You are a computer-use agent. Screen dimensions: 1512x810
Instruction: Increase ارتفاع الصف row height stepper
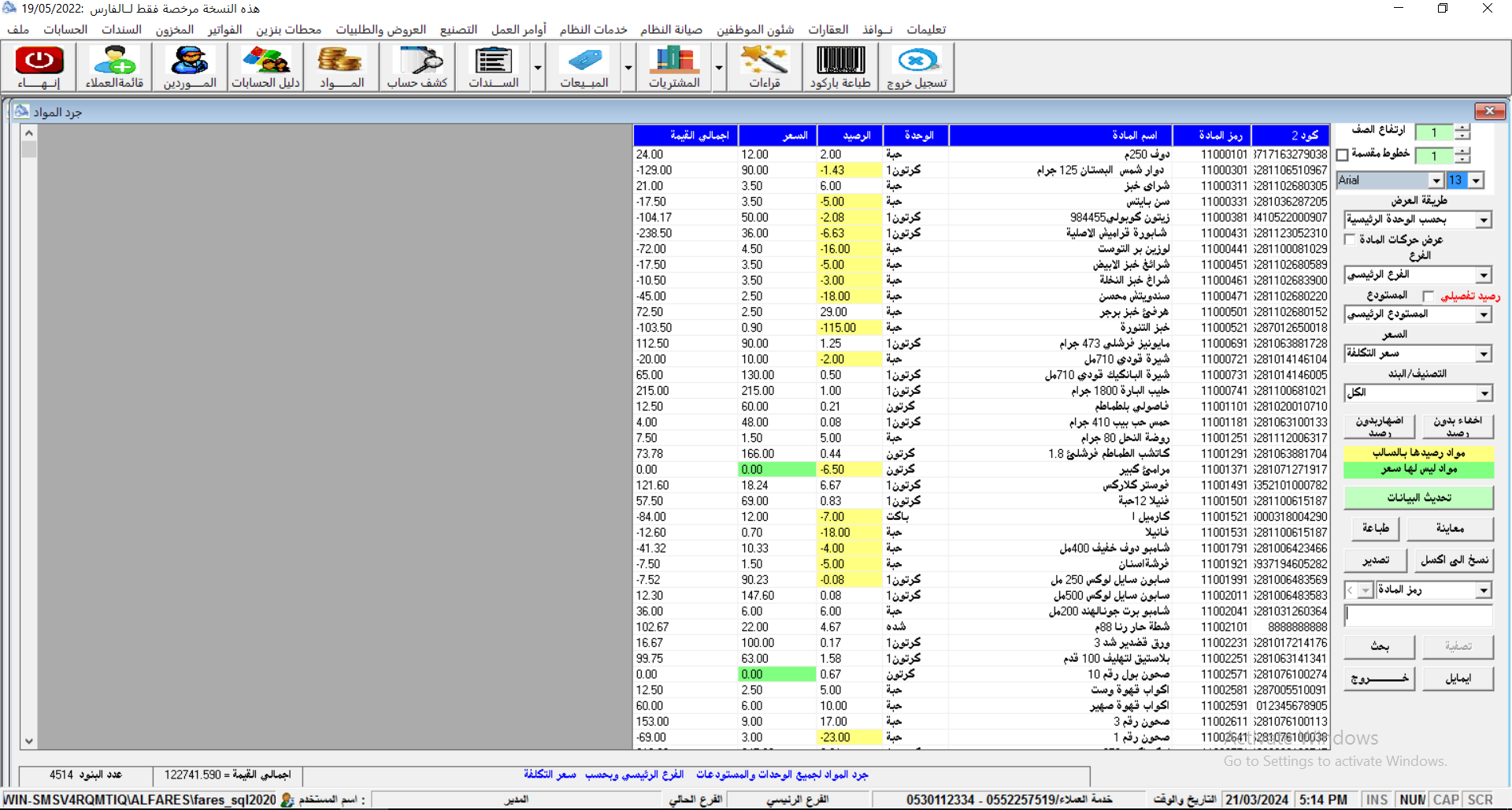tap(1462, 128)
